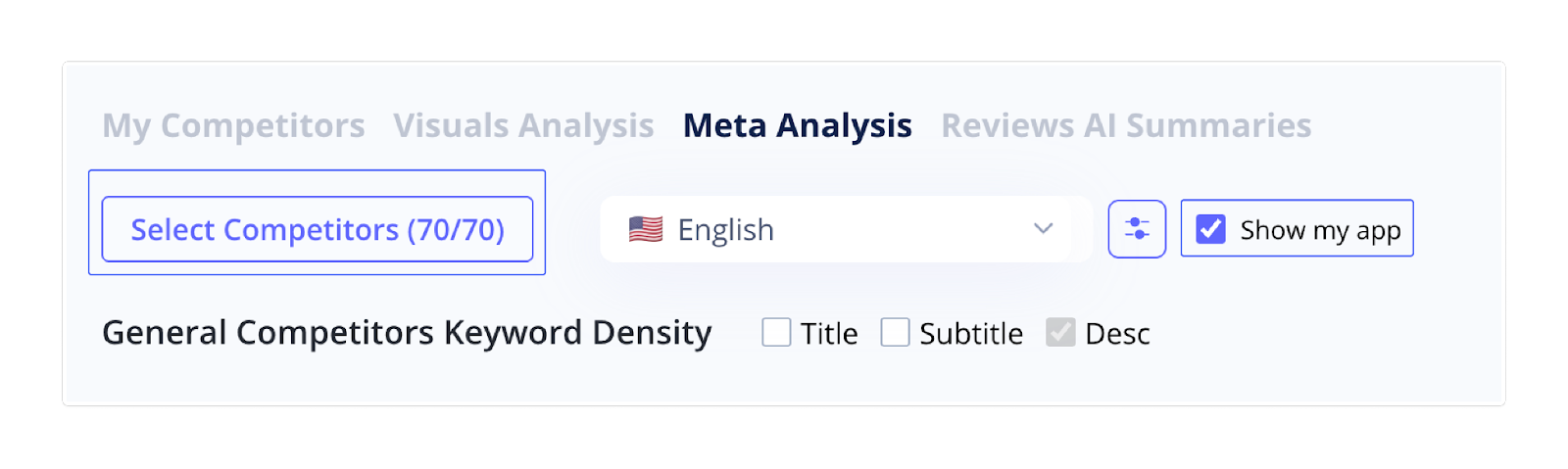
Task: Toggle the Desc checkbox
Action: [x=1060, y=333]
